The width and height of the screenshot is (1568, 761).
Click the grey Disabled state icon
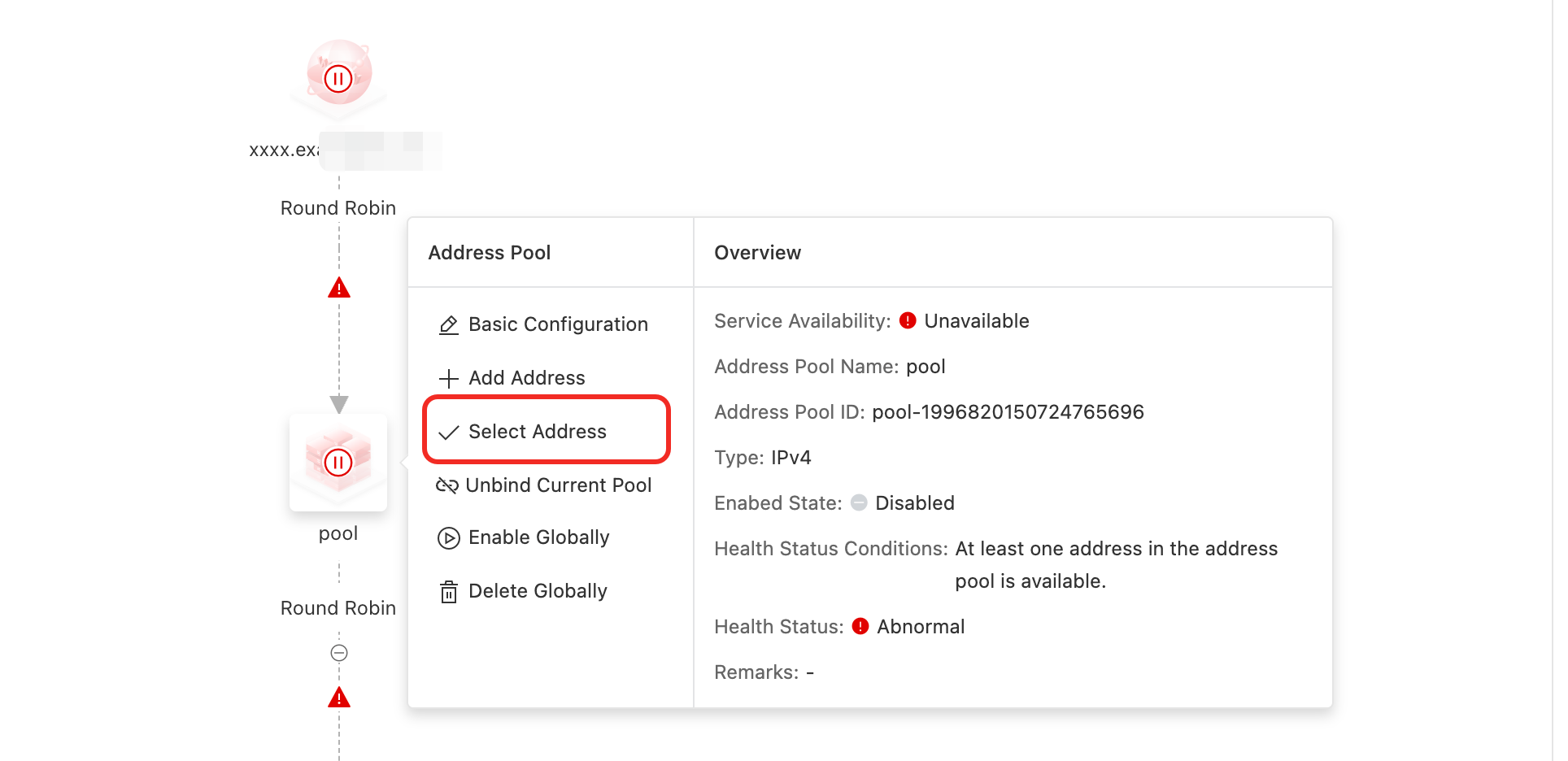pyautogui.click(x=859, y=503)
